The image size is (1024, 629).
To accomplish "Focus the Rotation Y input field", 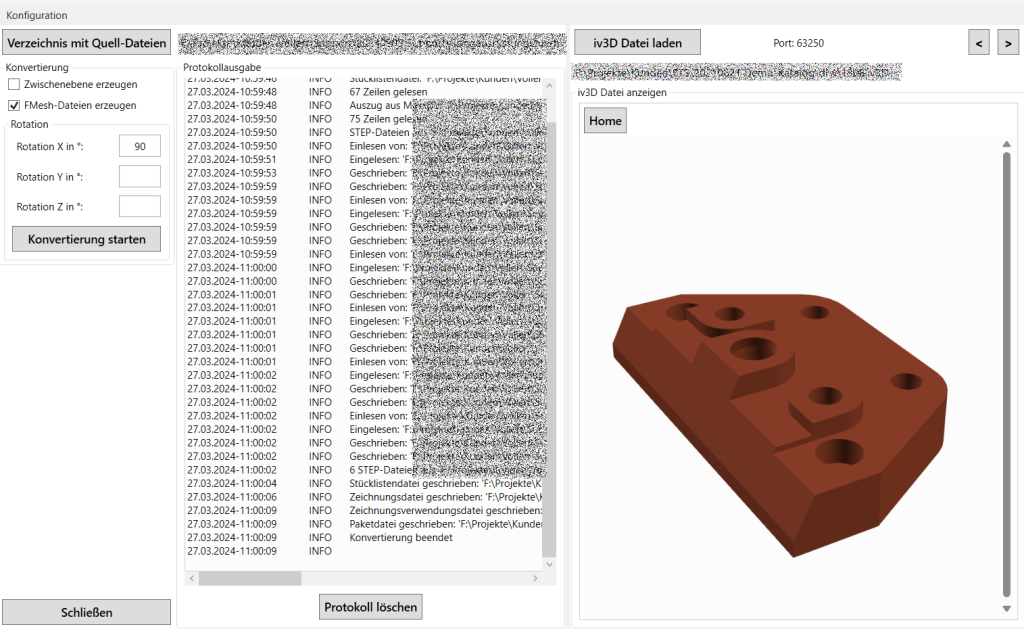I will [x=139, y=177].
